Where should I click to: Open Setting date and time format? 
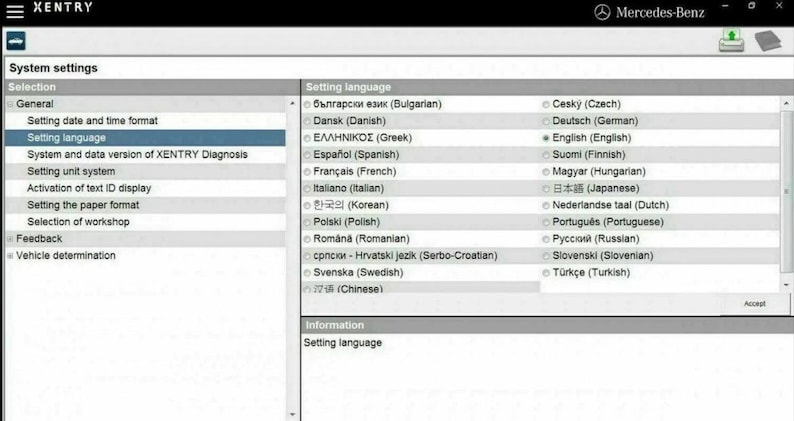click(x=92, y=121)
